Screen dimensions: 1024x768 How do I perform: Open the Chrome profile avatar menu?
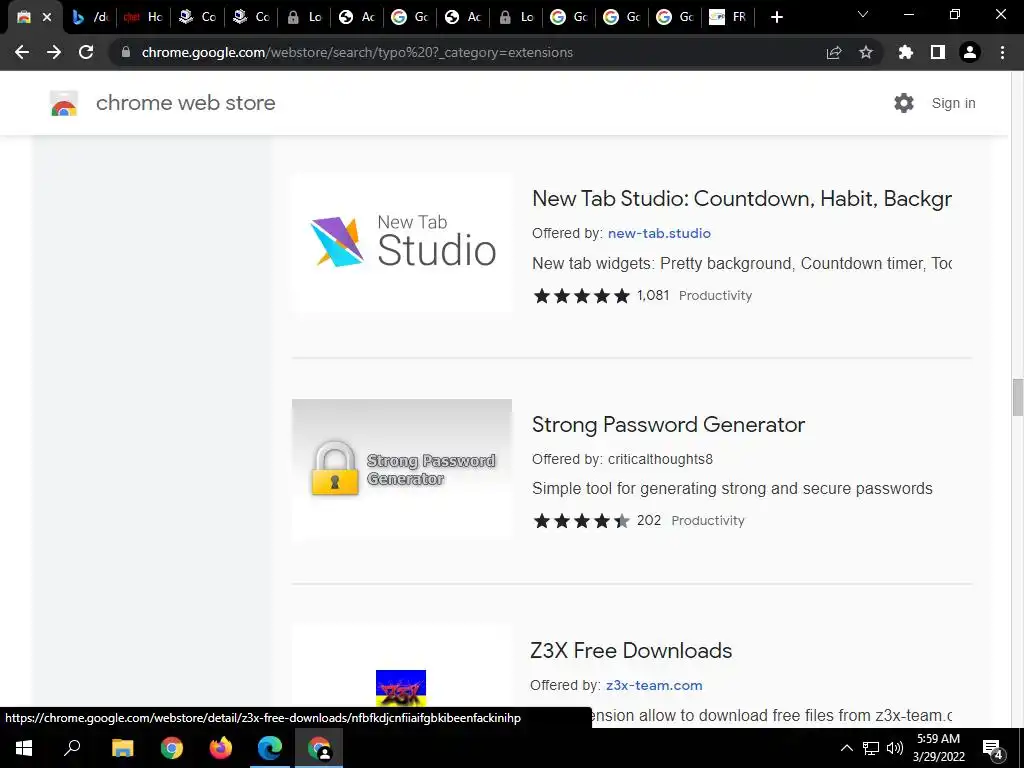tap(970, 52)
